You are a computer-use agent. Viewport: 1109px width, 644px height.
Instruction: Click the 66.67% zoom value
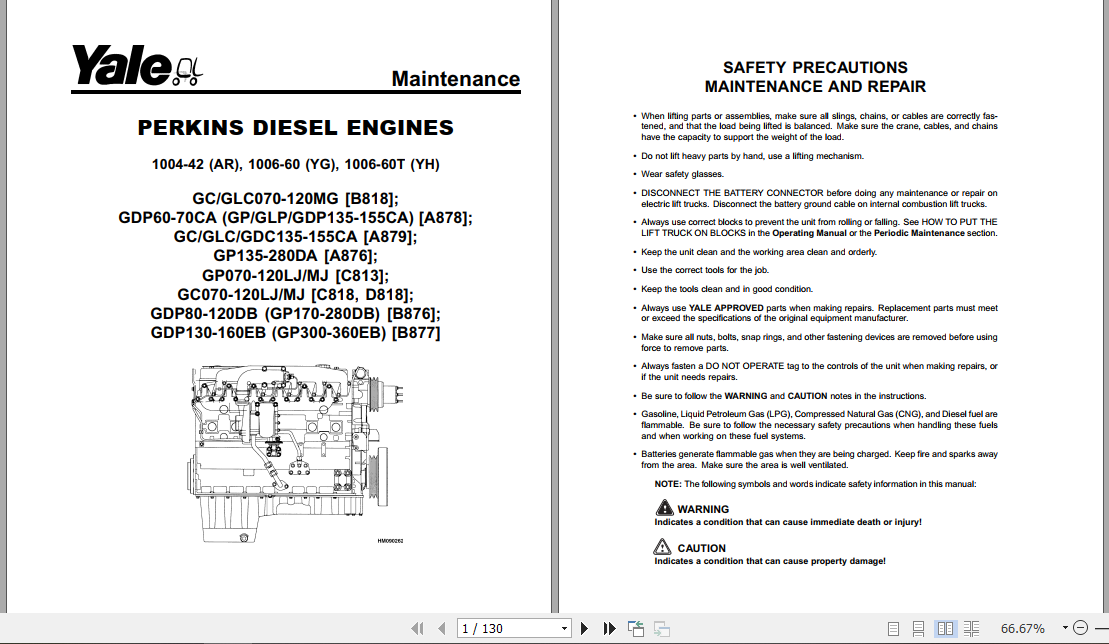tap(1023, 628)
